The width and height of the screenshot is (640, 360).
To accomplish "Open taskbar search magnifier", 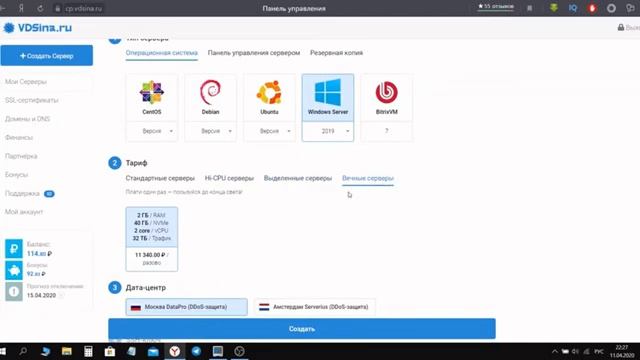I will [23, 351].
